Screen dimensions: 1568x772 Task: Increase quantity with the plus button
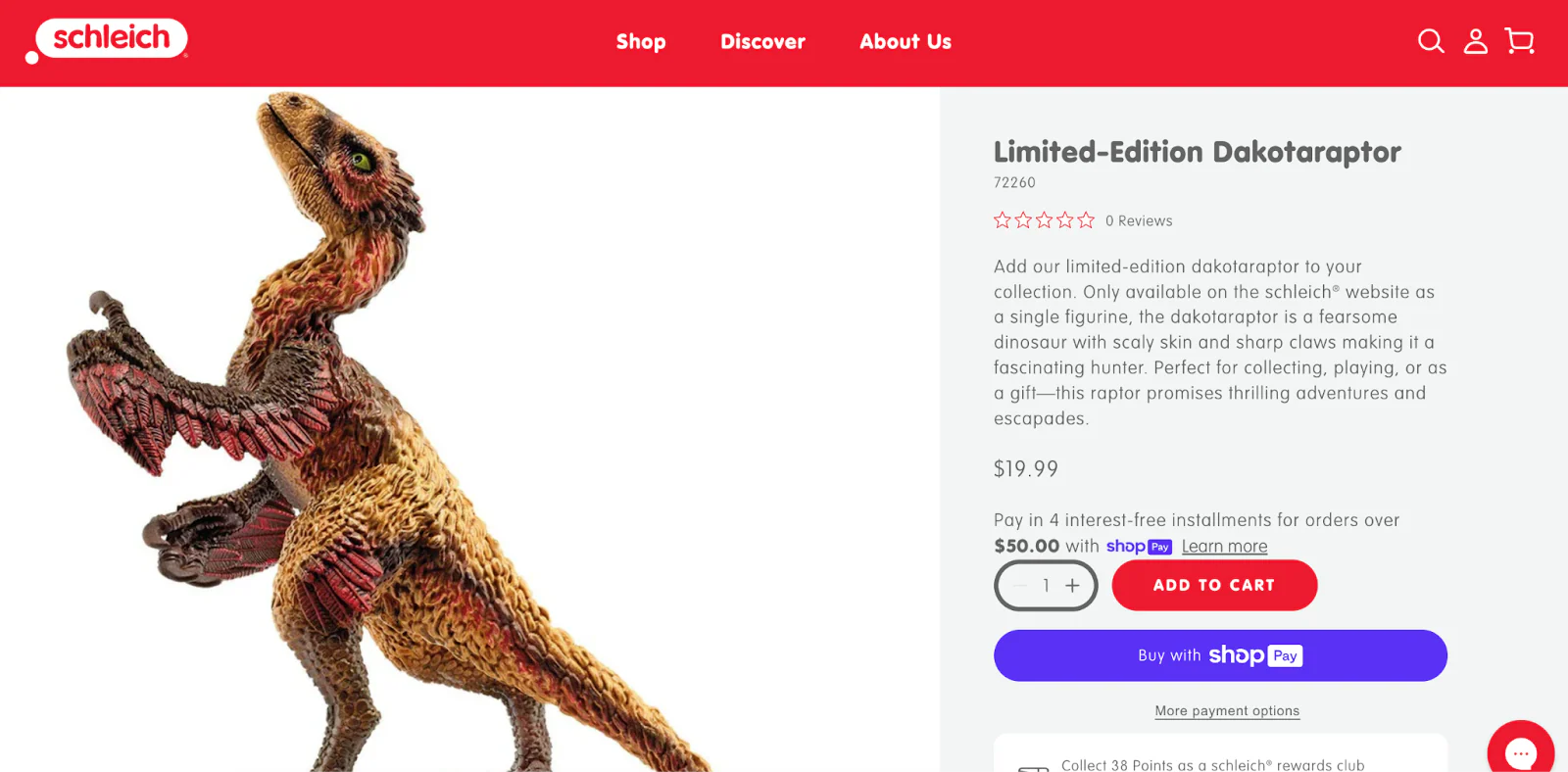1073,585
